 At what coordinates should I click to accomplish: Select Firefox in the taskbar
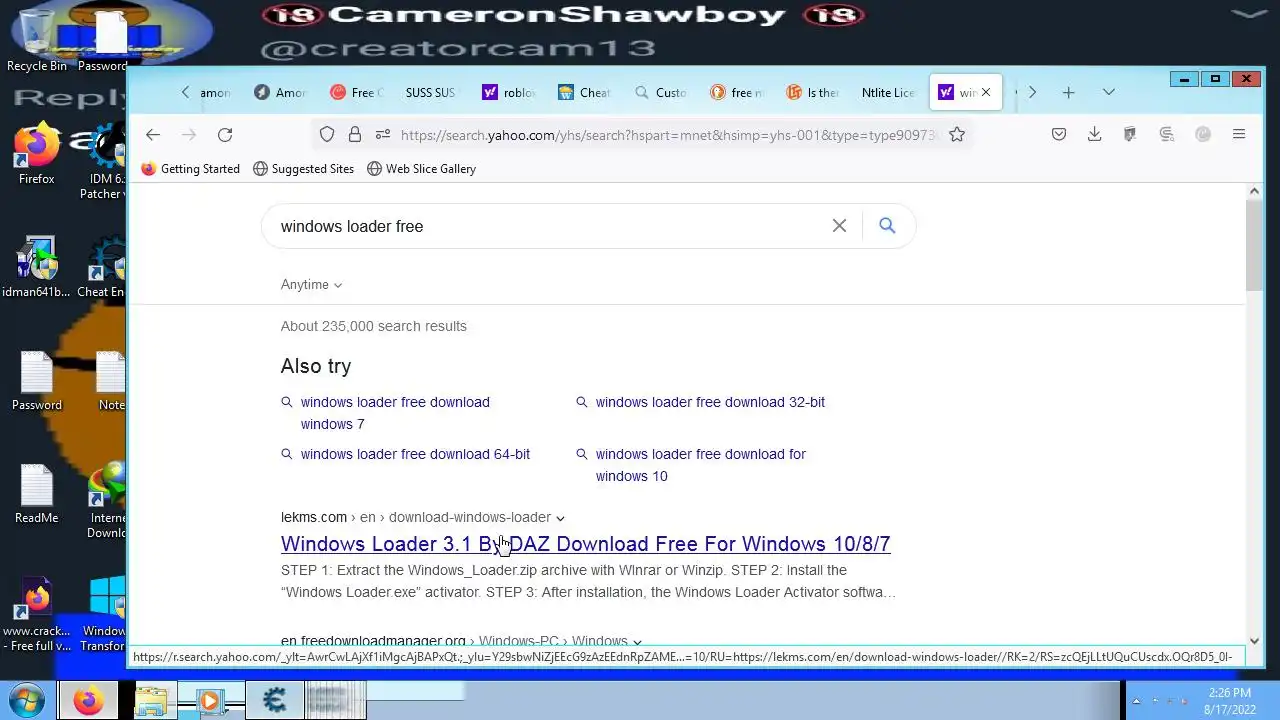pos(87,701)
